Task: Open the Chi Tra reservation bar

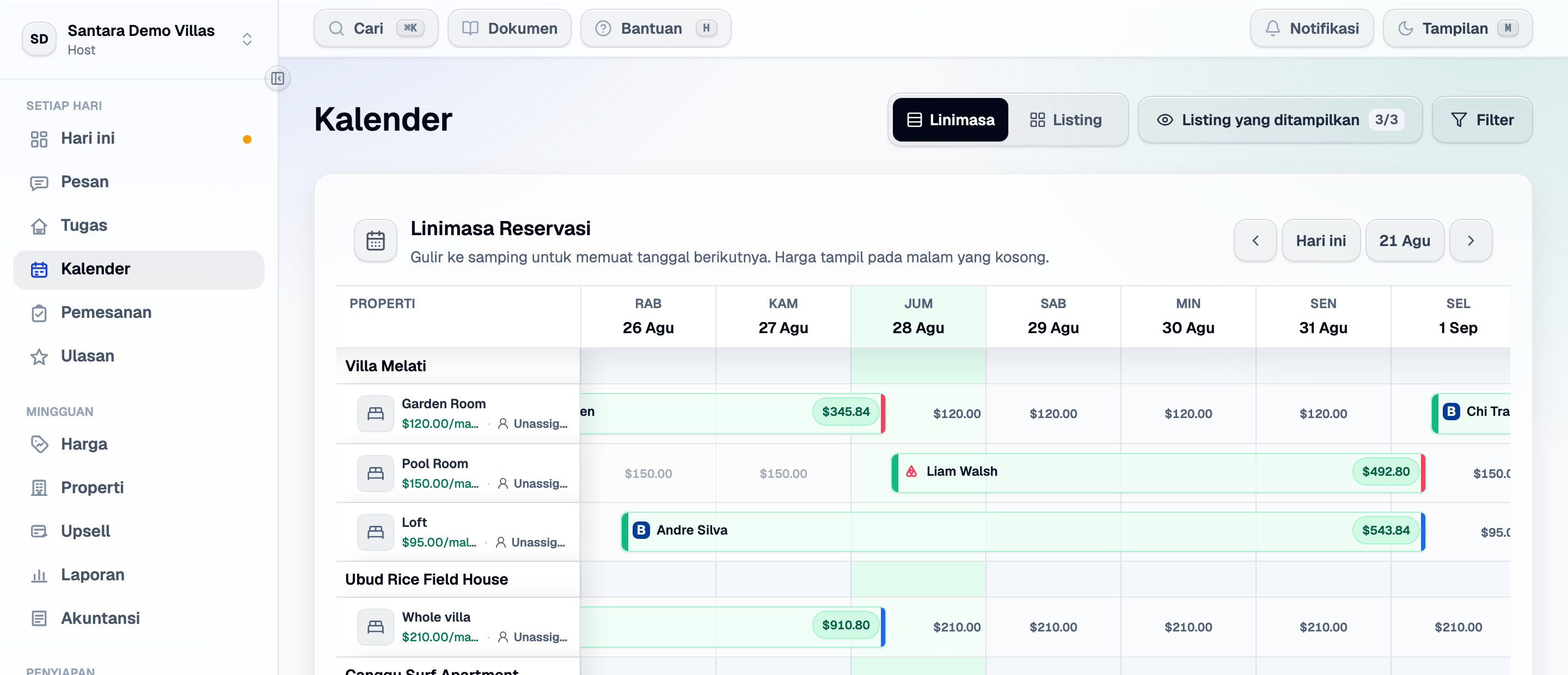Action: pyautogui.click(x=1471, y=413)
